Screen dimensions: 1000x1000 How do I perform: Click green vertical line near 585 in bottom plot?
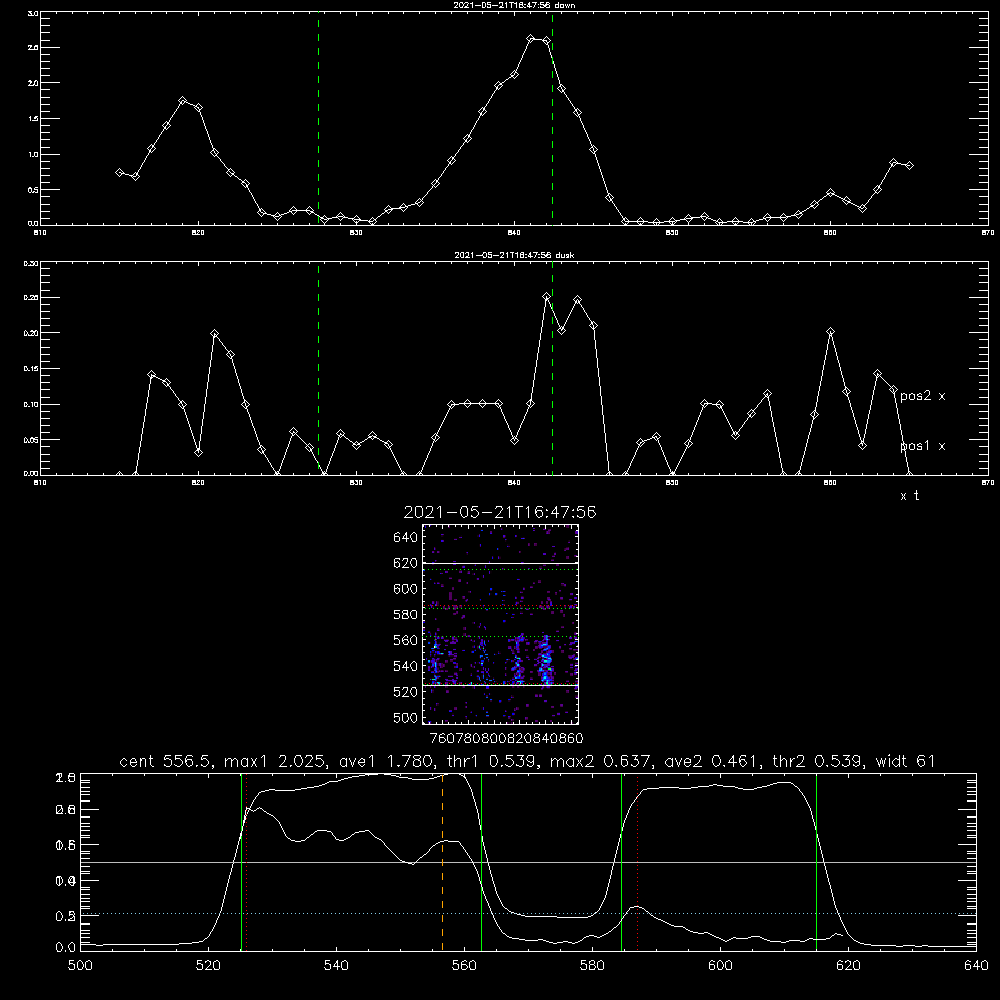622,862
